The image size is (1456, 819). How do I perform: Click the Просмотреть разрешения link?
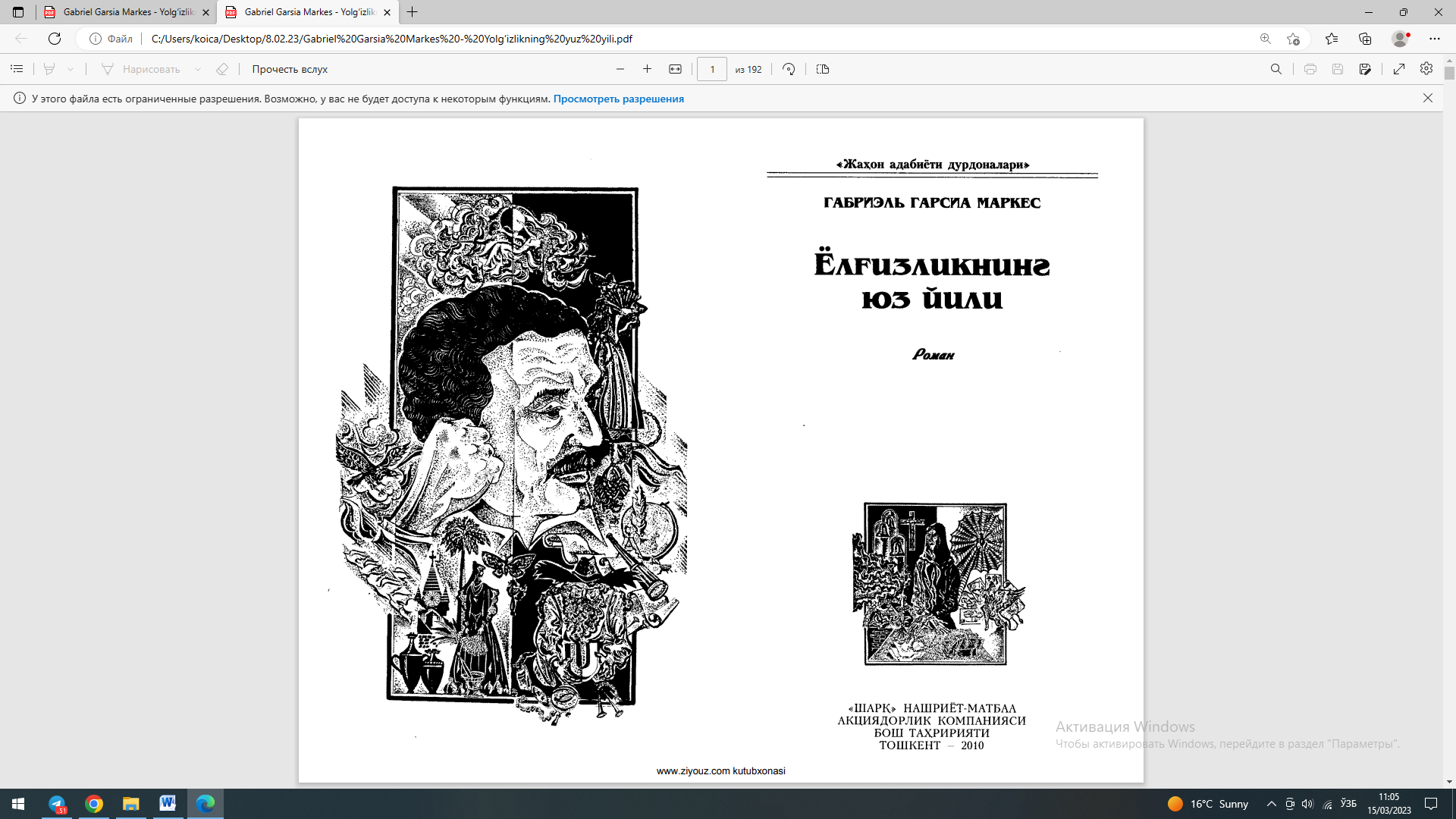(x=618, y=99)
